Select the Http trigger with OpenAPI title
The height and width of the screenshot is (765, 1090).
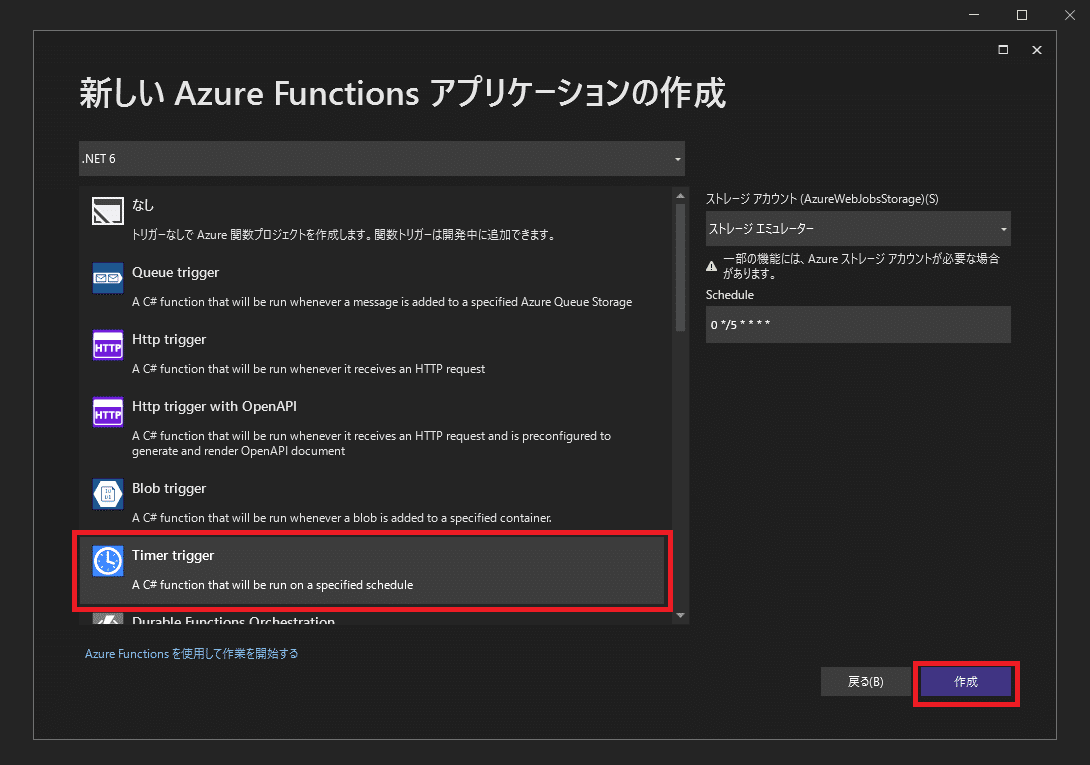[214, 406]
